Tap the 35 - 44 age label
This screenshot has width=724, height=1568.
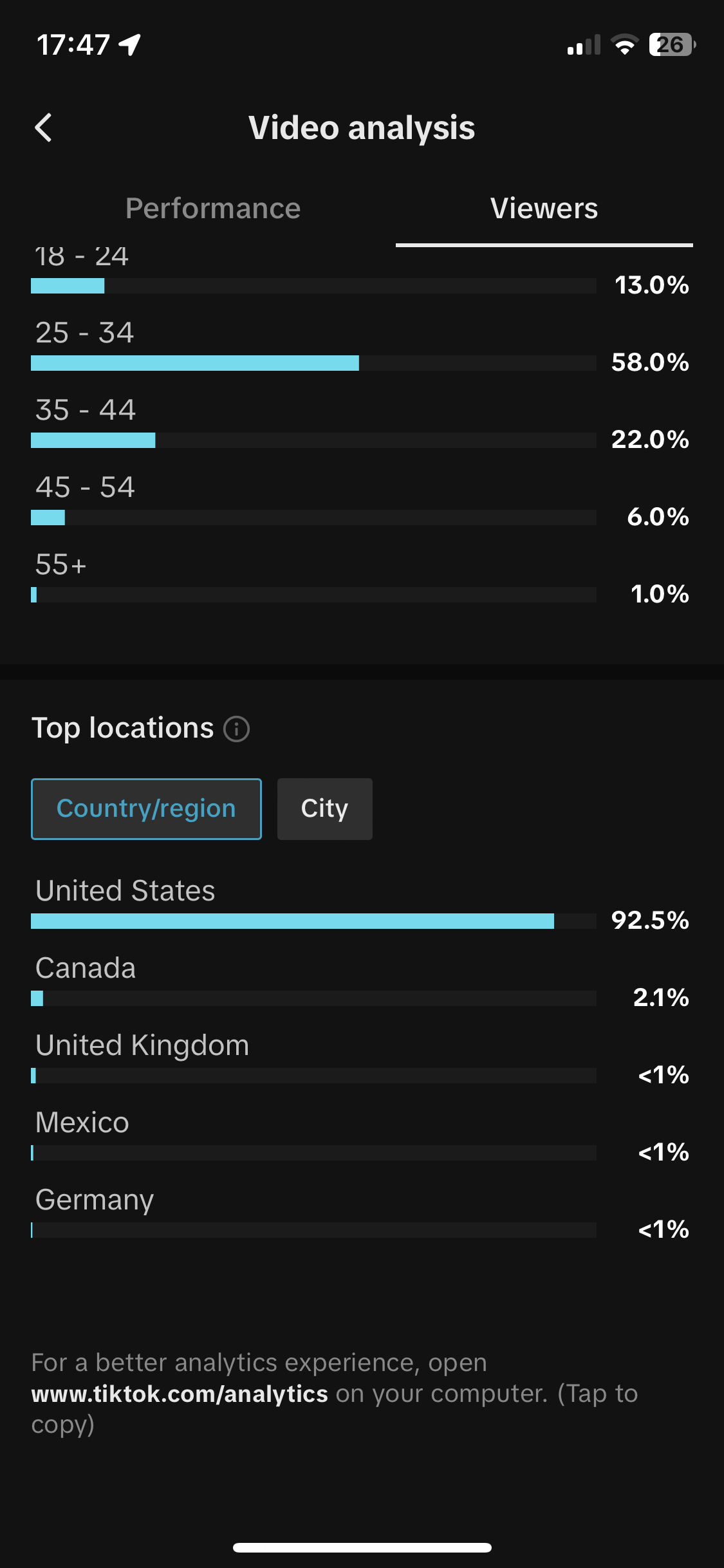tap(86, 410)
